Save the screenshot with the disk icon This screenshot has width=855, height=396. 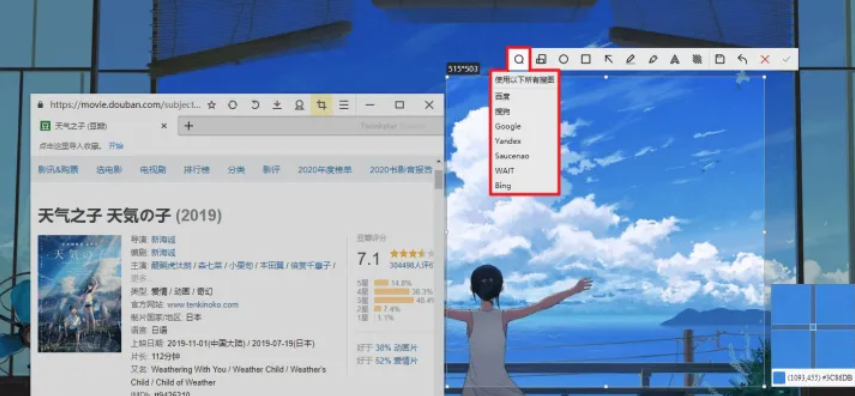point(720,59)
